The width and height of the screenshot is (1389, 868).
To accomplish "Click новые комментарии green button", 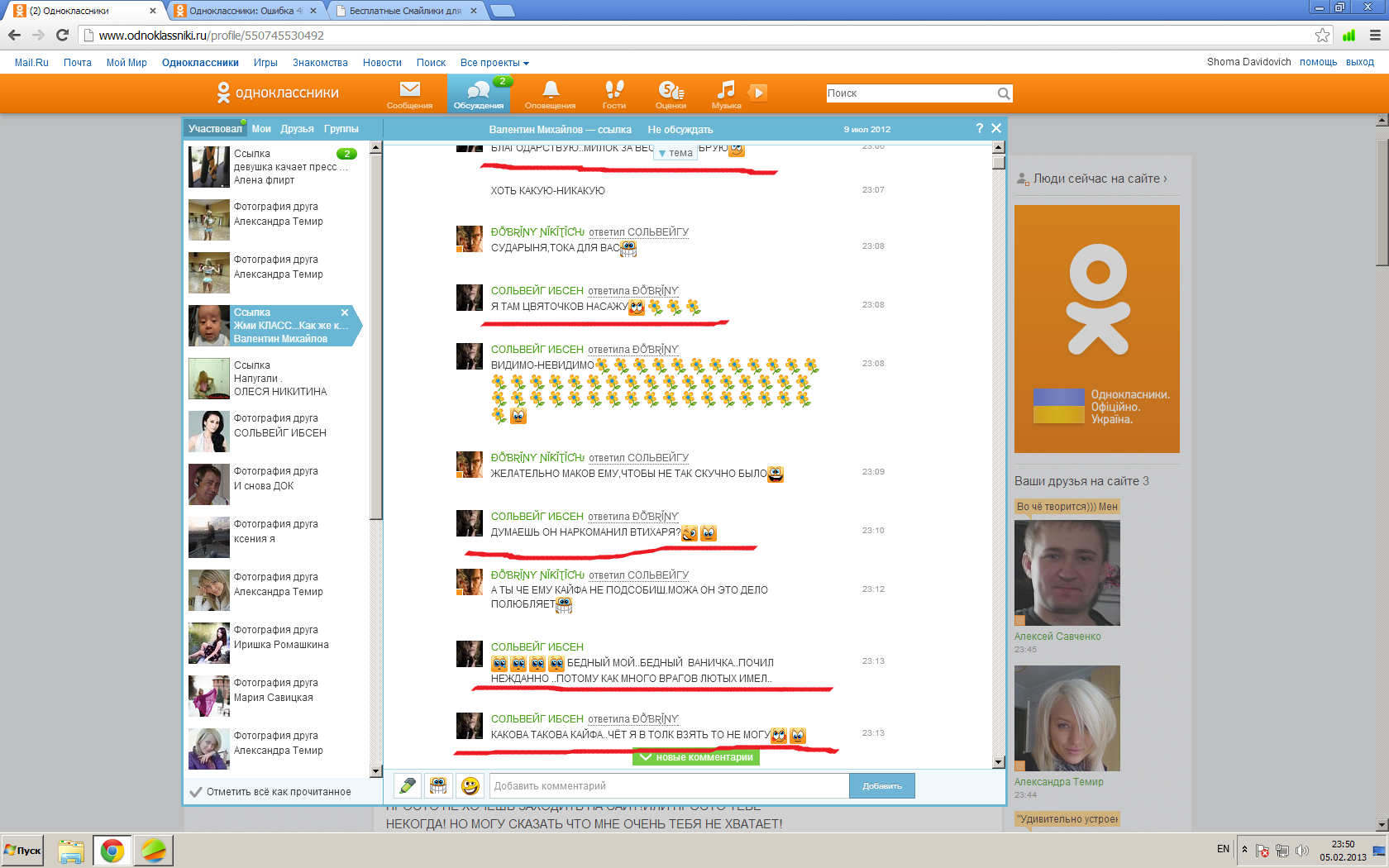I will pos(696,757).
